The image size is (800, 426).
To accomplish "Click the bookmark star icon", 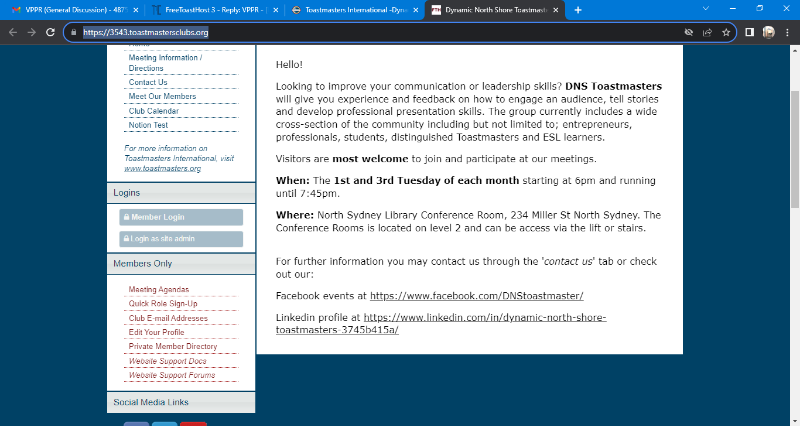I will 725,32.
